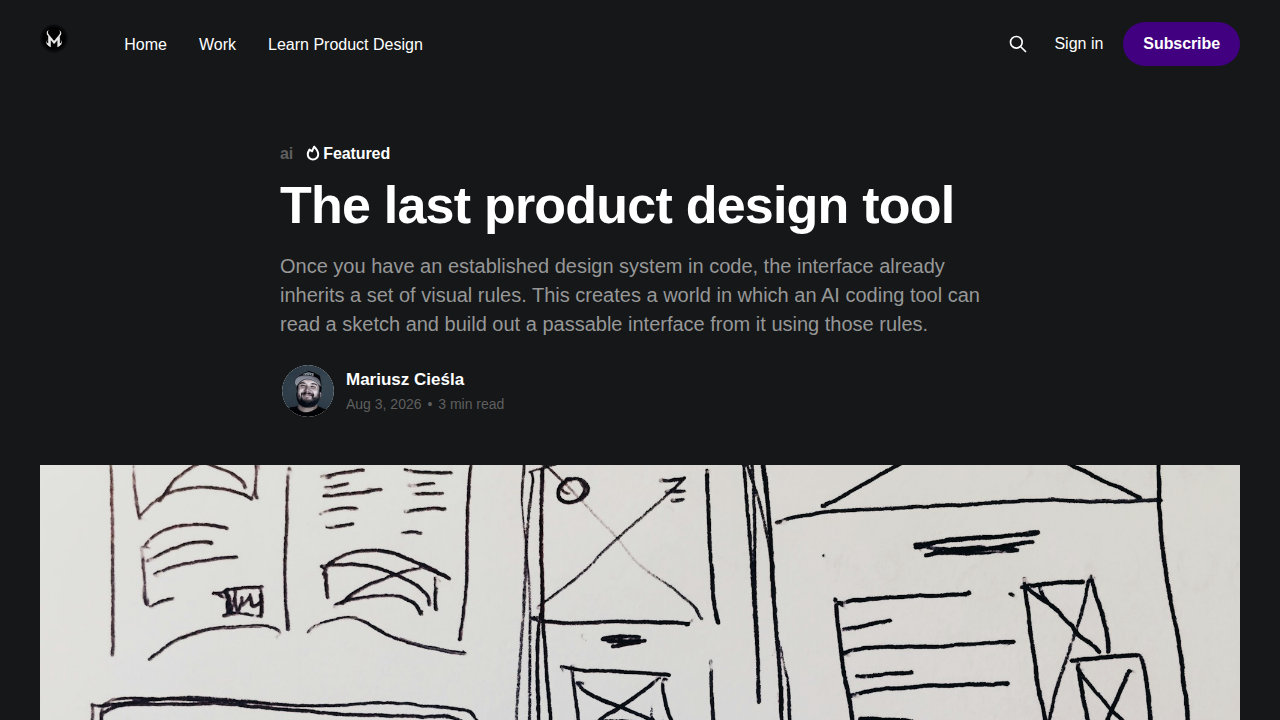Click the Featured label text

click(x=356, y=153)
